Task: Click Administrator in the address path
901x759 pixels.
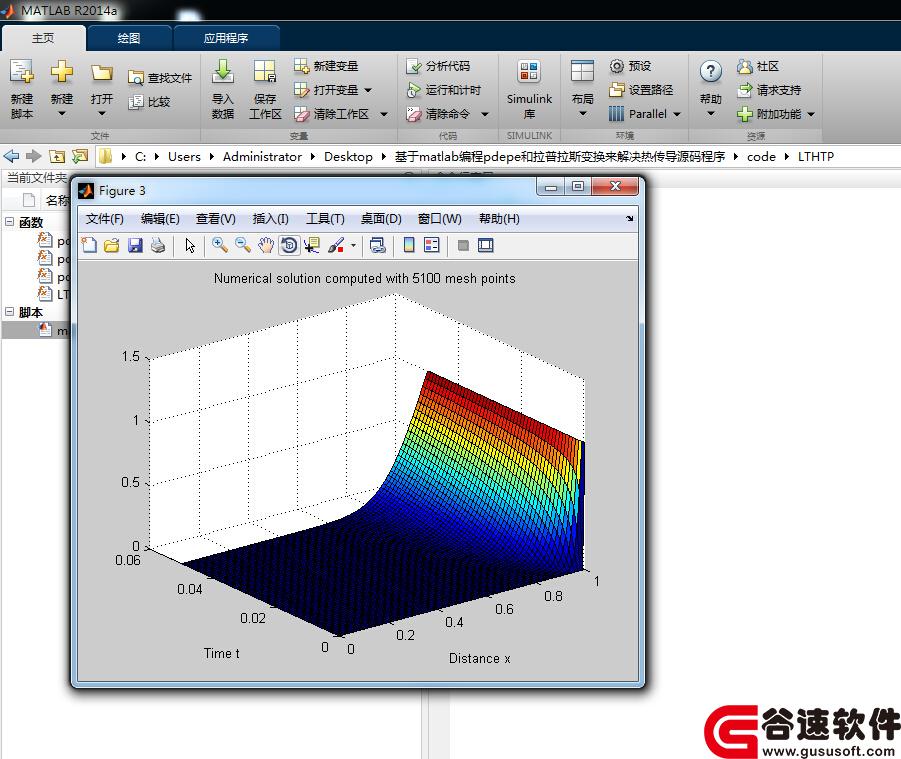Action: pos(262,156)
